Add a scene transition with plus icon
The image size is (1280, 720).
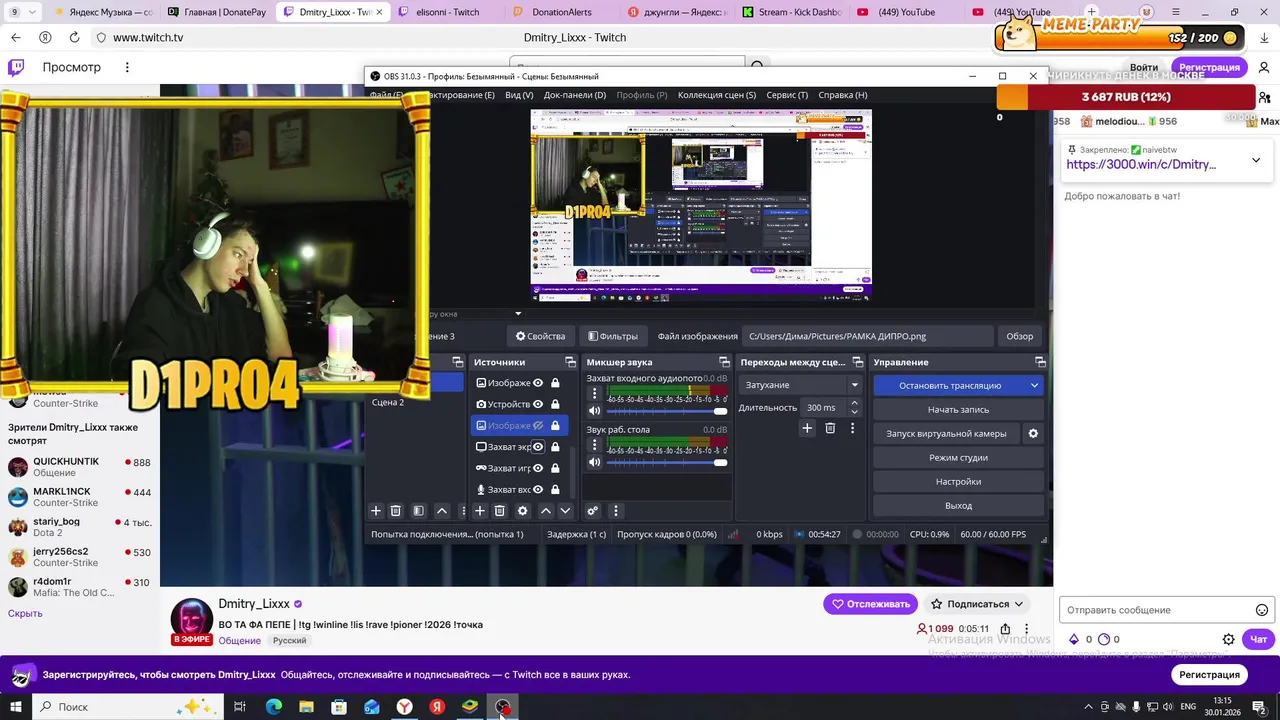coord(807,428)
